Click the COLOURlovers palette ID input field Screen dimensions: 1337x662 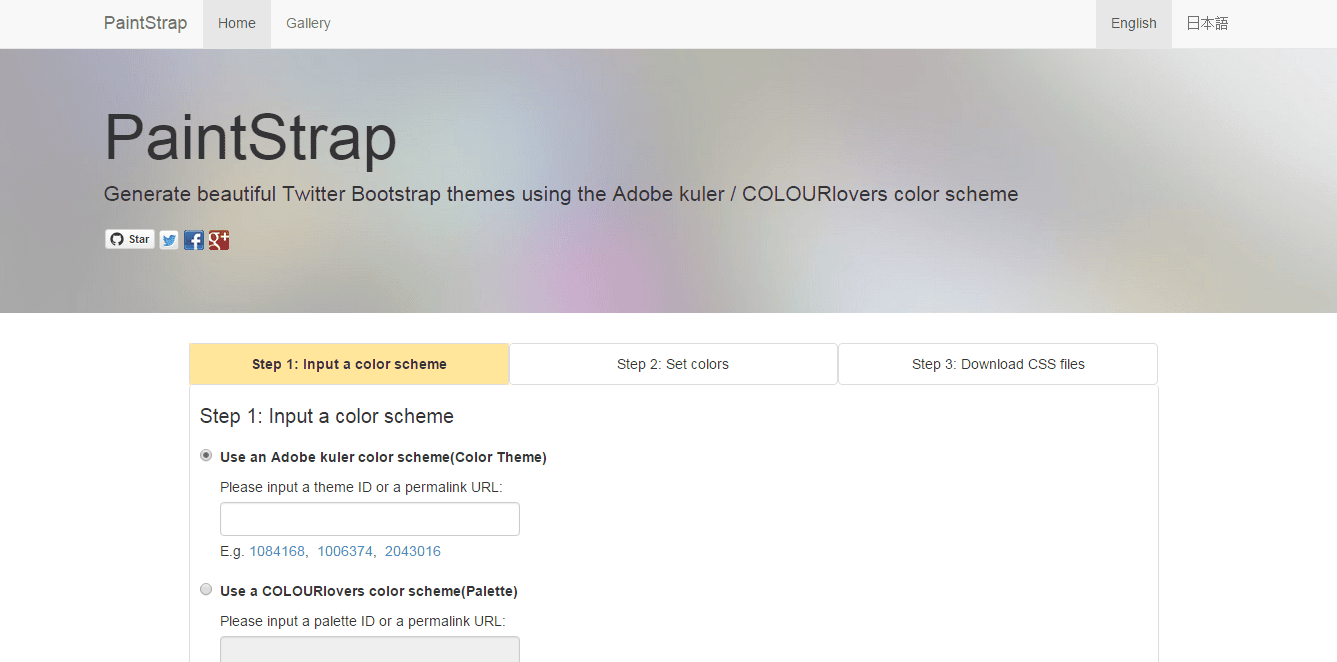click(370, 649)
